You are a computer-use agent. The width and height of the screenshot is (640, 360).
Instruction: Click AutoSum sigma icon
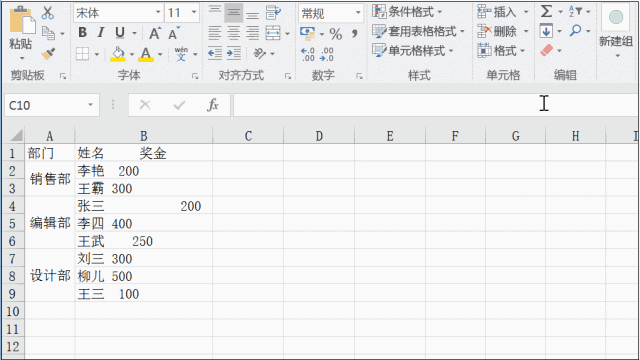pos(546,11)
